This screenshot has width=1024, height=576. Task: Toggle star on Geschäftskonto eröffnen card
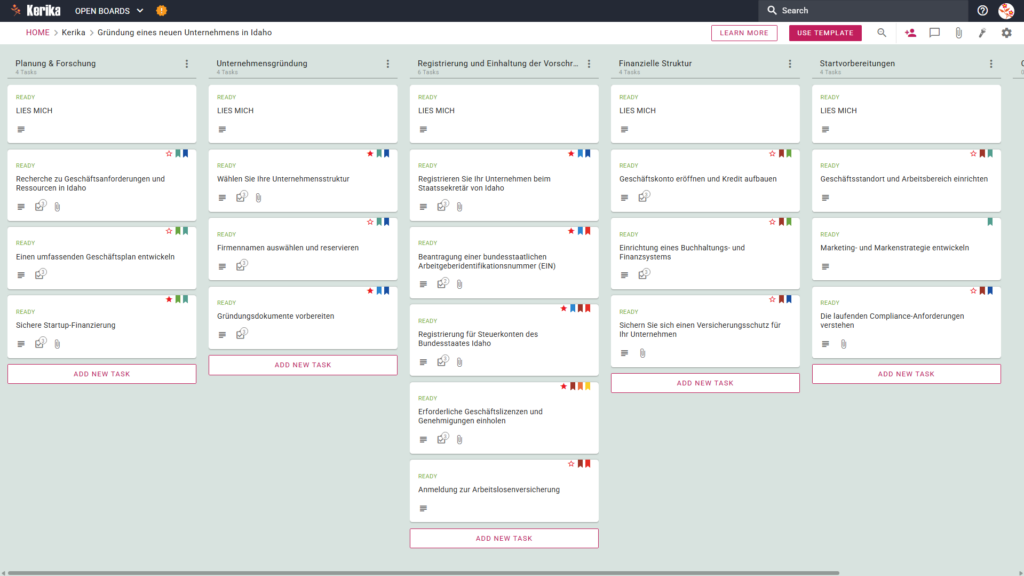[773, 153]
